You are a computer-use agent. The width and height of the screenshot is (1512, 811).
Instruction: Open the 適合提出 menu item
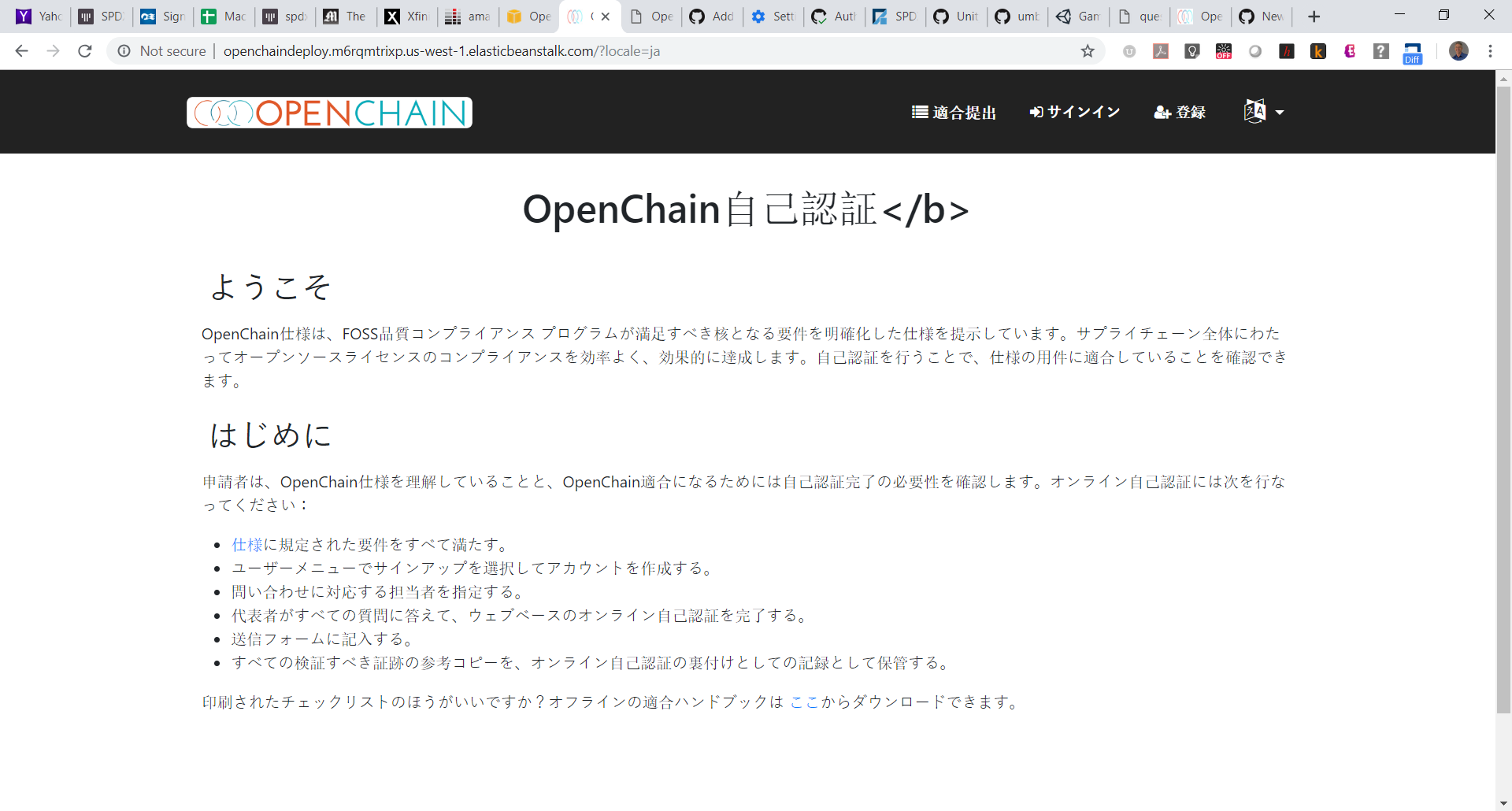click(x=953, y=112)
